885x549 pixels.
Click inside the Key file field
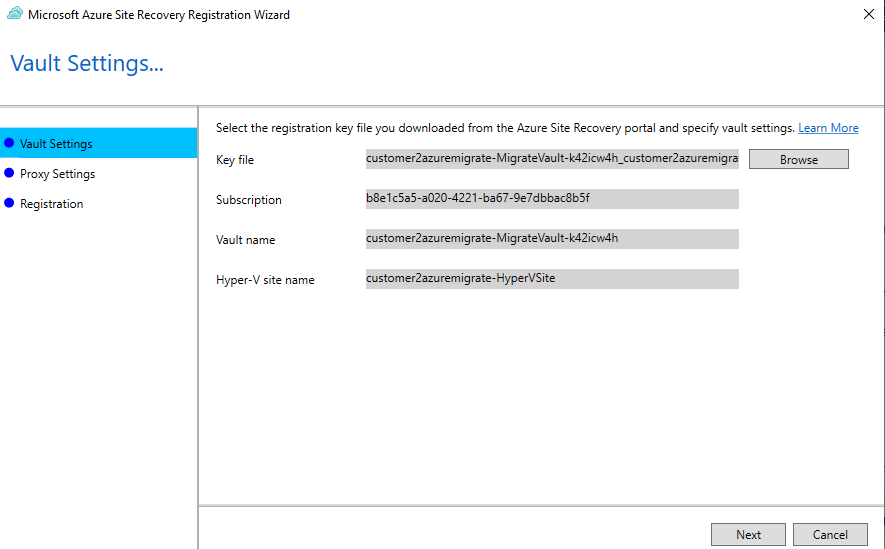pos(552,159)
